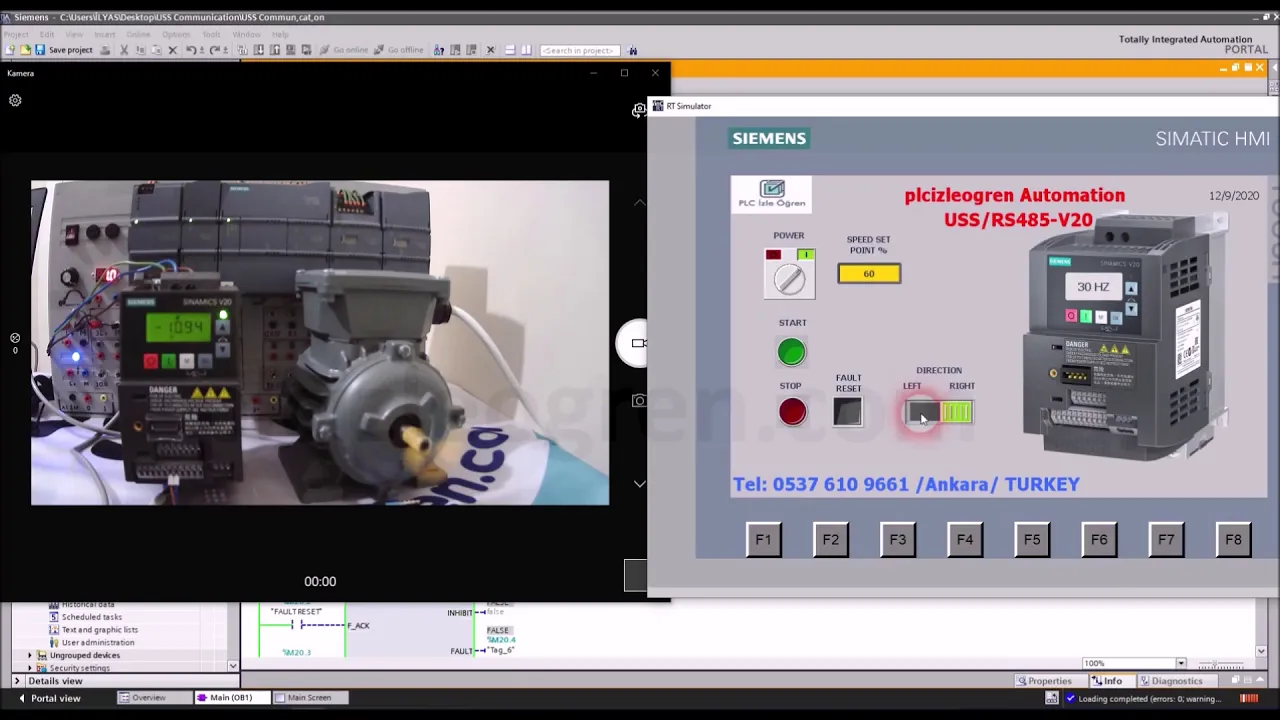Click the Go online button

coord(344,50)
